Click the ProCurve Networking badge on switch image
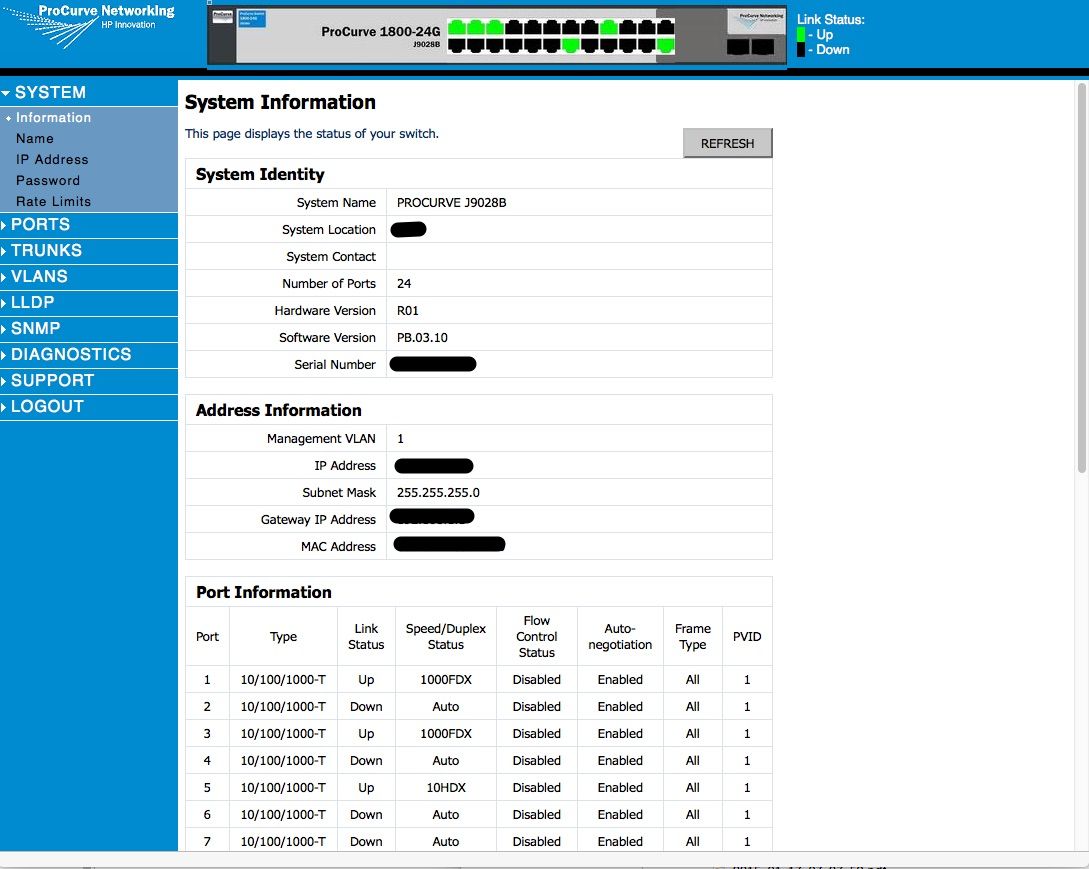Image resolution: width=1089 pixels, height=869 pixels. (757, 20)
